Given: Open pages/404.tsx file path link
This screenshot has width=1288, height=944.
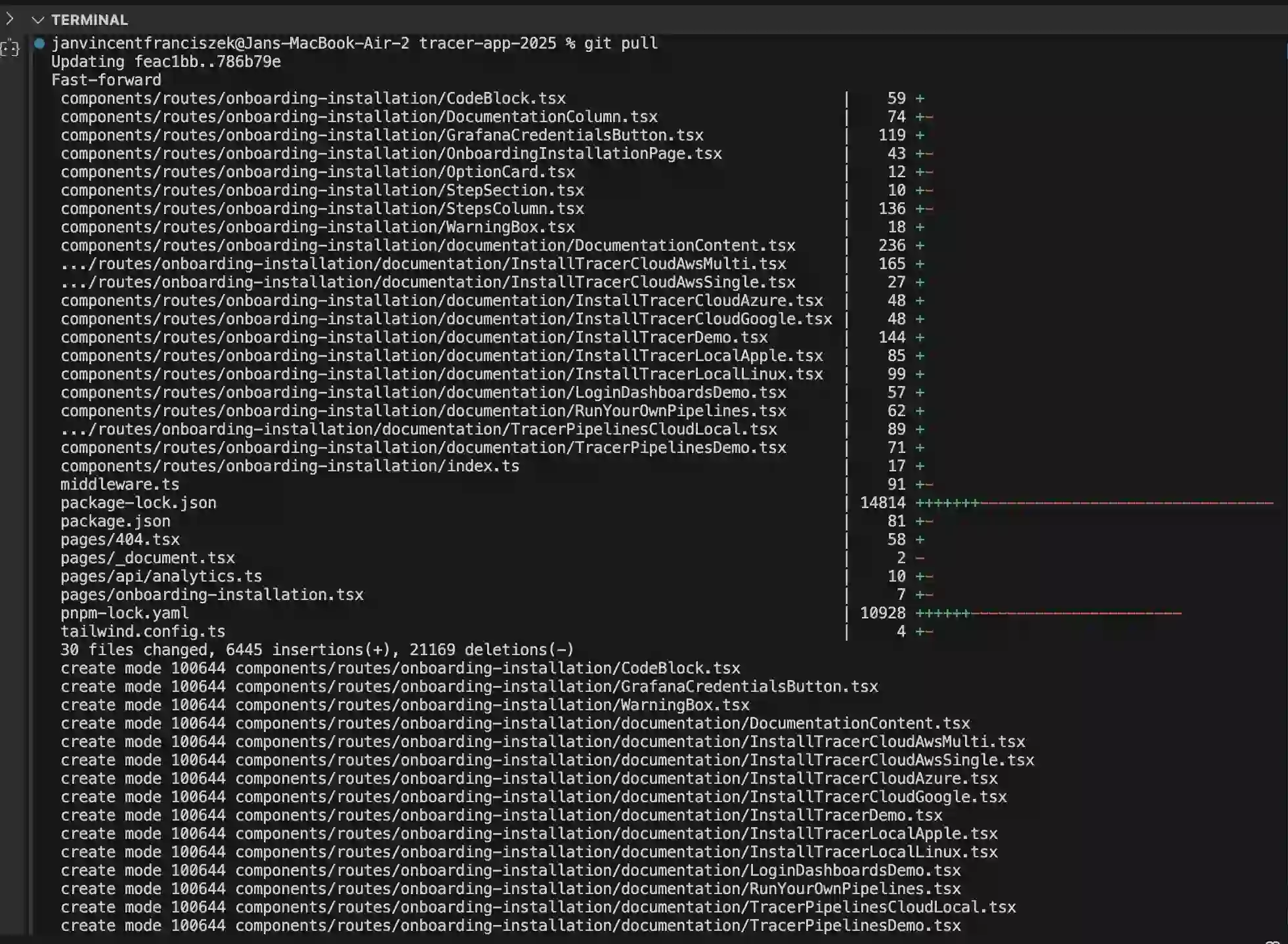Looking at the screenshot, I should (119, 540).
